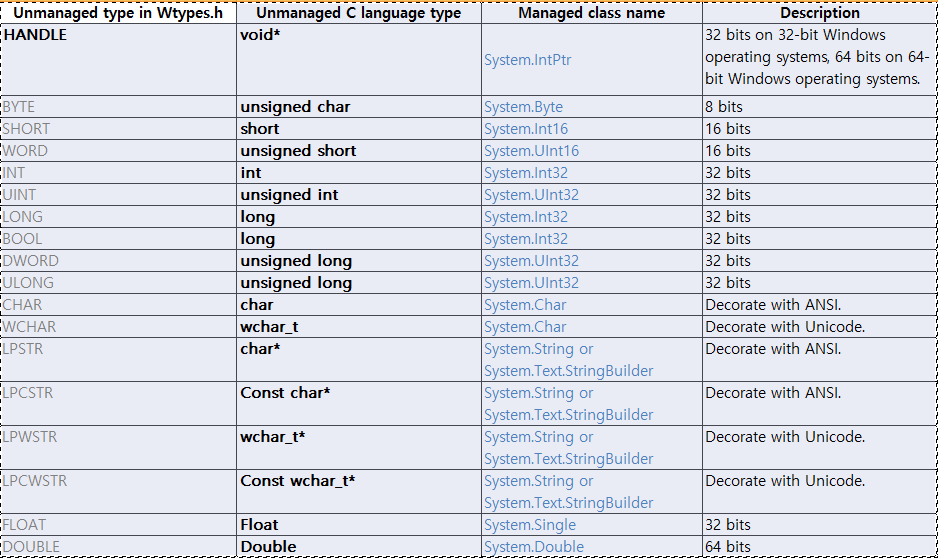The height and width of the screenshot is (558, 938).
Task: Open the System.IntPtr class link
Action: point(527,60)
